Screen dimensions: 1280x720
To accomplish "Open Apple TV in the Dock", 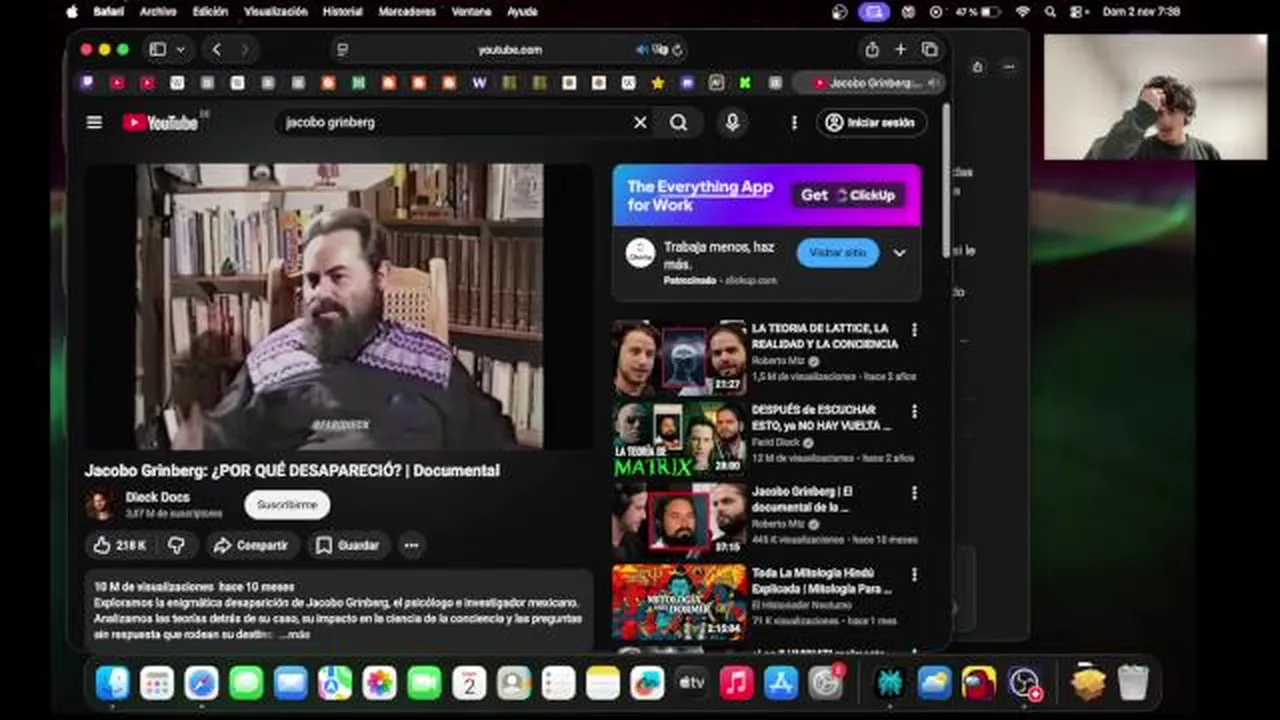I will [x=692, y=683].
